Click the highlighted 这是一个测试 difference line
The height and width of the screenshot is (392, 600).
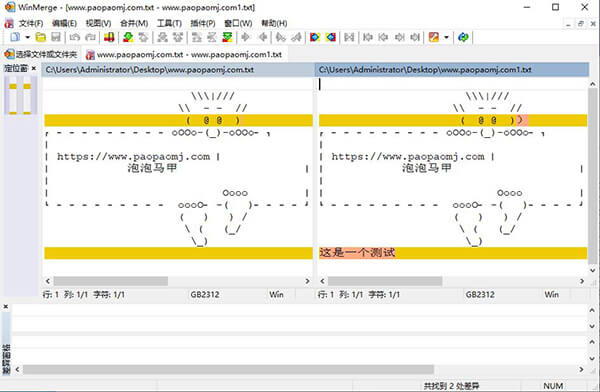click(453, 253)
